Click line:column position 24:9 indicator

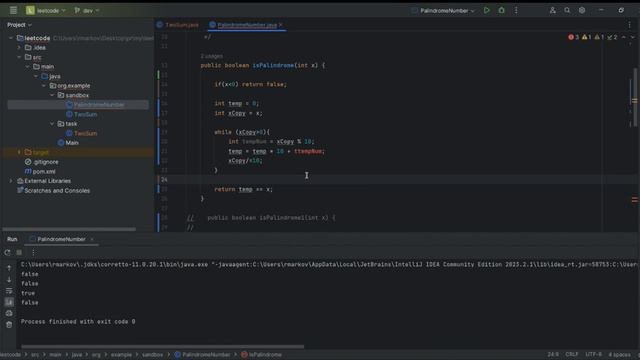pos(553,355)
